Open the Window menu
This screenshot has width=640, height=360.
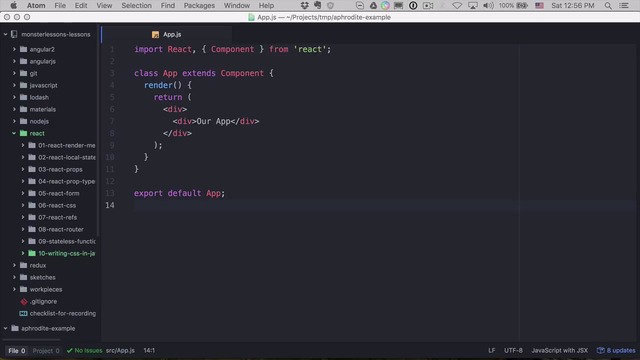(x=237, y=5)
